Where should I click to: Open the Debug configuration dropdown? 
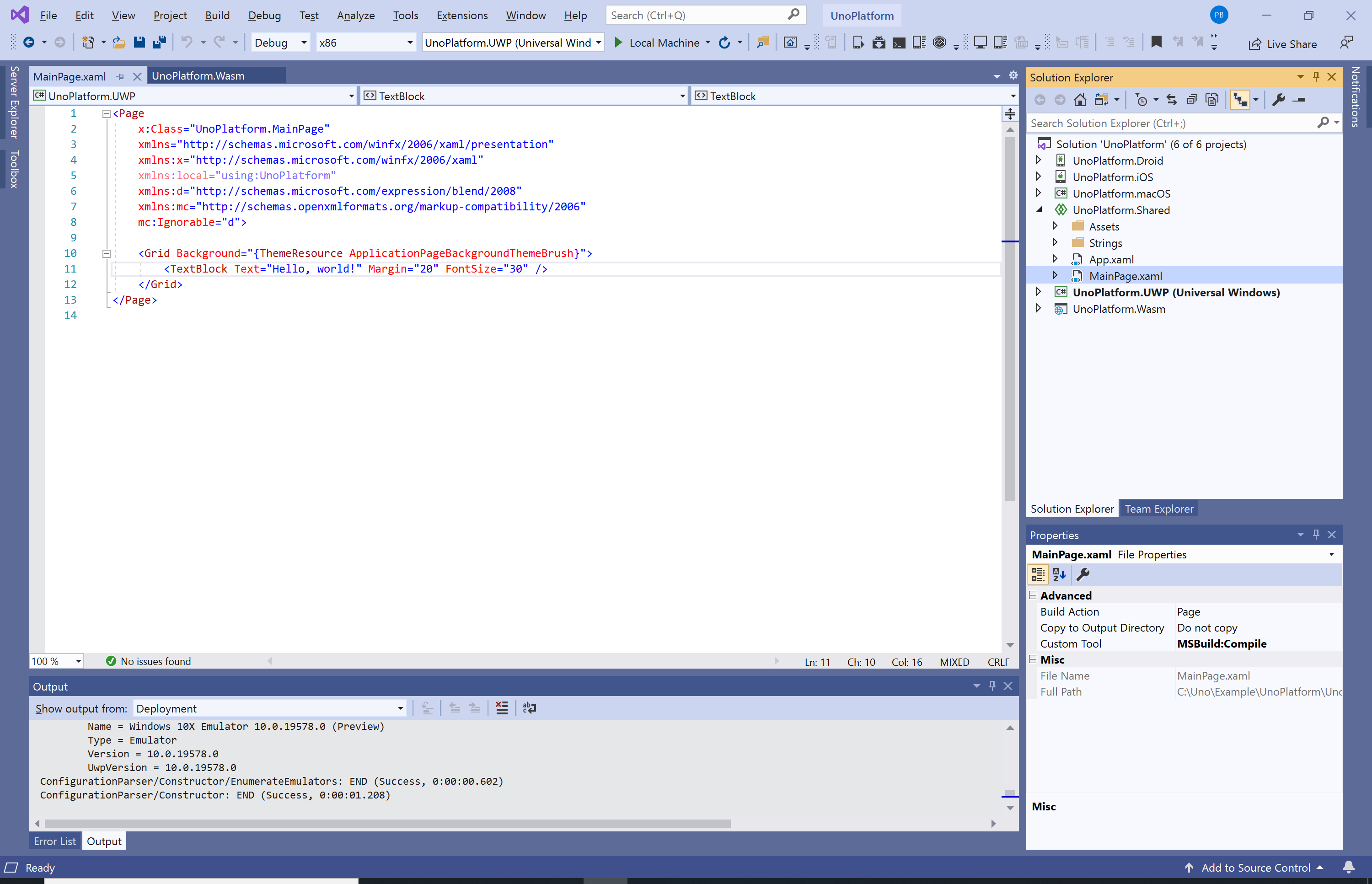tap(280, 42)
